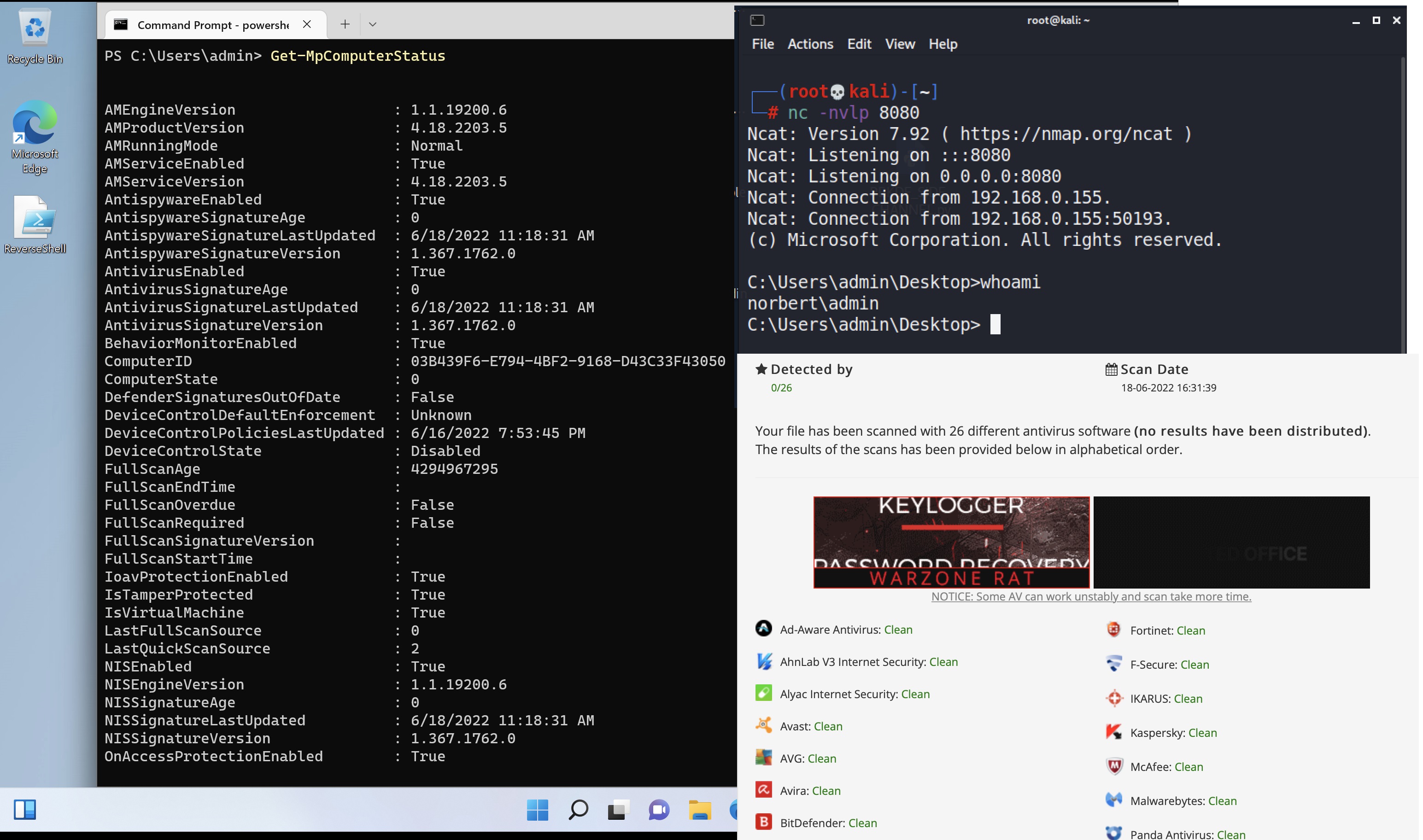Add a new terminal tab
Viewport: 1423px width, 840px height.
pyautogui.click(x=345, y=24)
